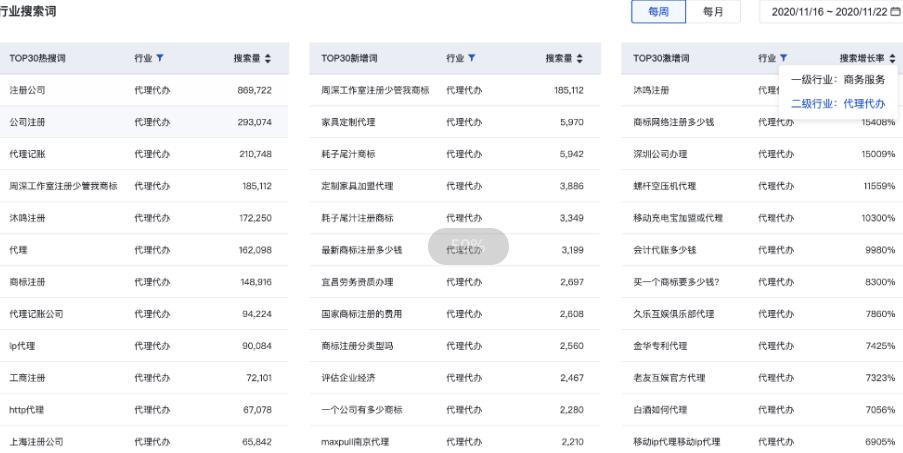This screenshot has height=453, width=903.
Task: Select 二级行业：代理代办 in filter popup
Action: tap(837, 103)
